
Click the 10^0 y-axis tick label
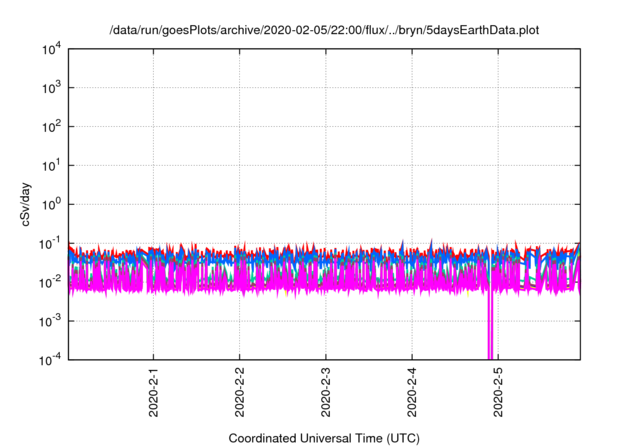51,204
